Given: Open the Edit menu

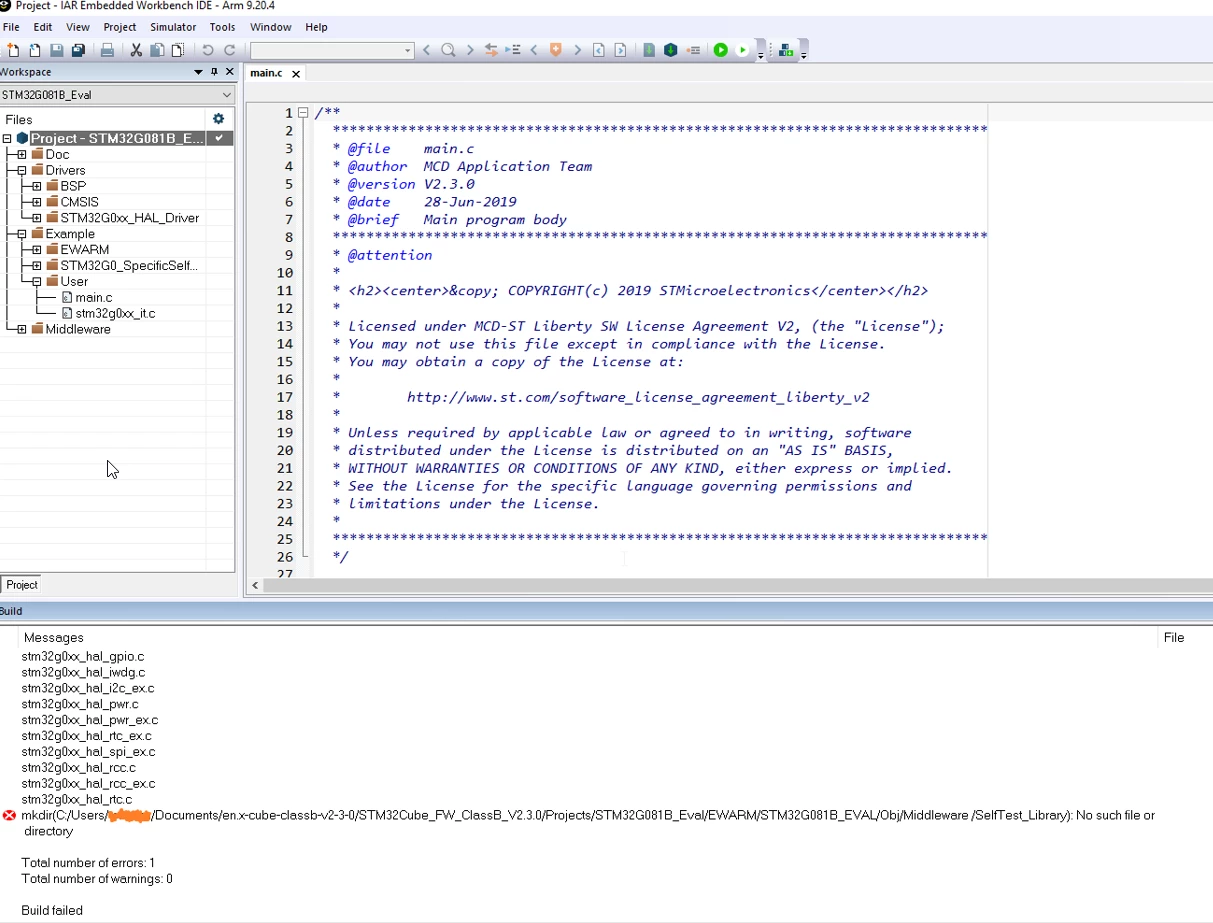Looking at the screenshot, I should tap(43, 27).
